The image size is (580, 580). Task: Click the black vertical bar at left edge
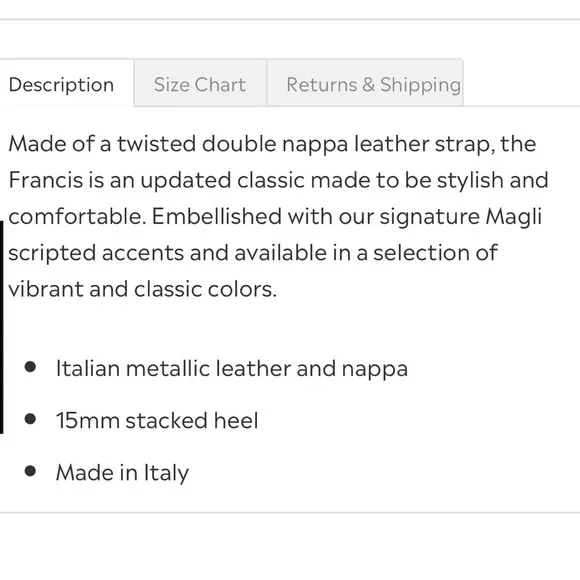point(1,327)
